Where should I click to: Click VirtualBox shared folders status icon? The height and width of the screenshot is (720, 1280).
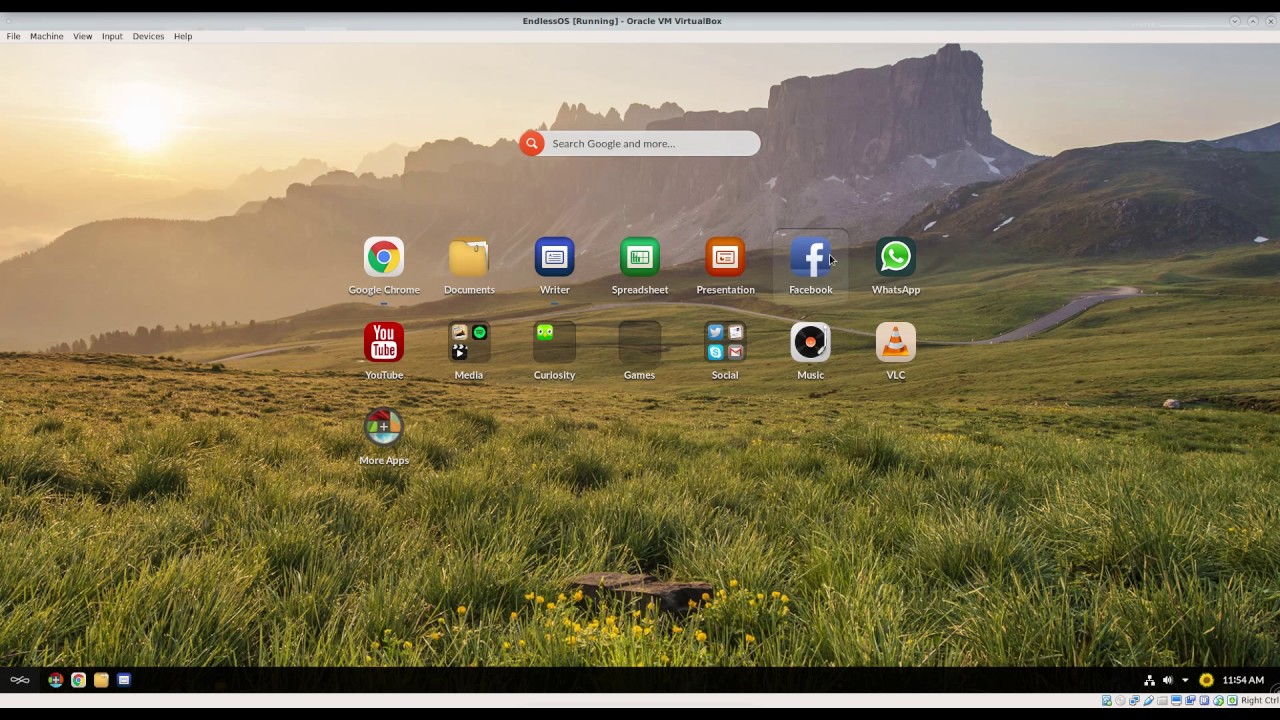coord(1162,700)
